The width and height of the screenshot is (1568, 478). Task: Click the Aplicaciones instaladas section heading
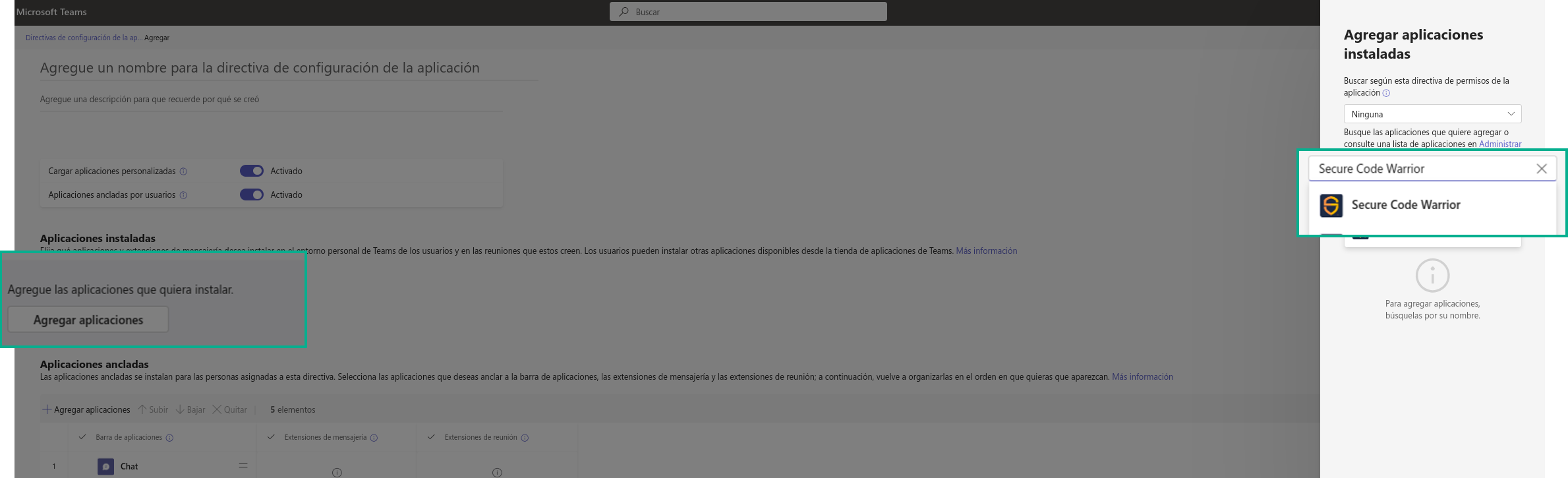tap(98, 238)
